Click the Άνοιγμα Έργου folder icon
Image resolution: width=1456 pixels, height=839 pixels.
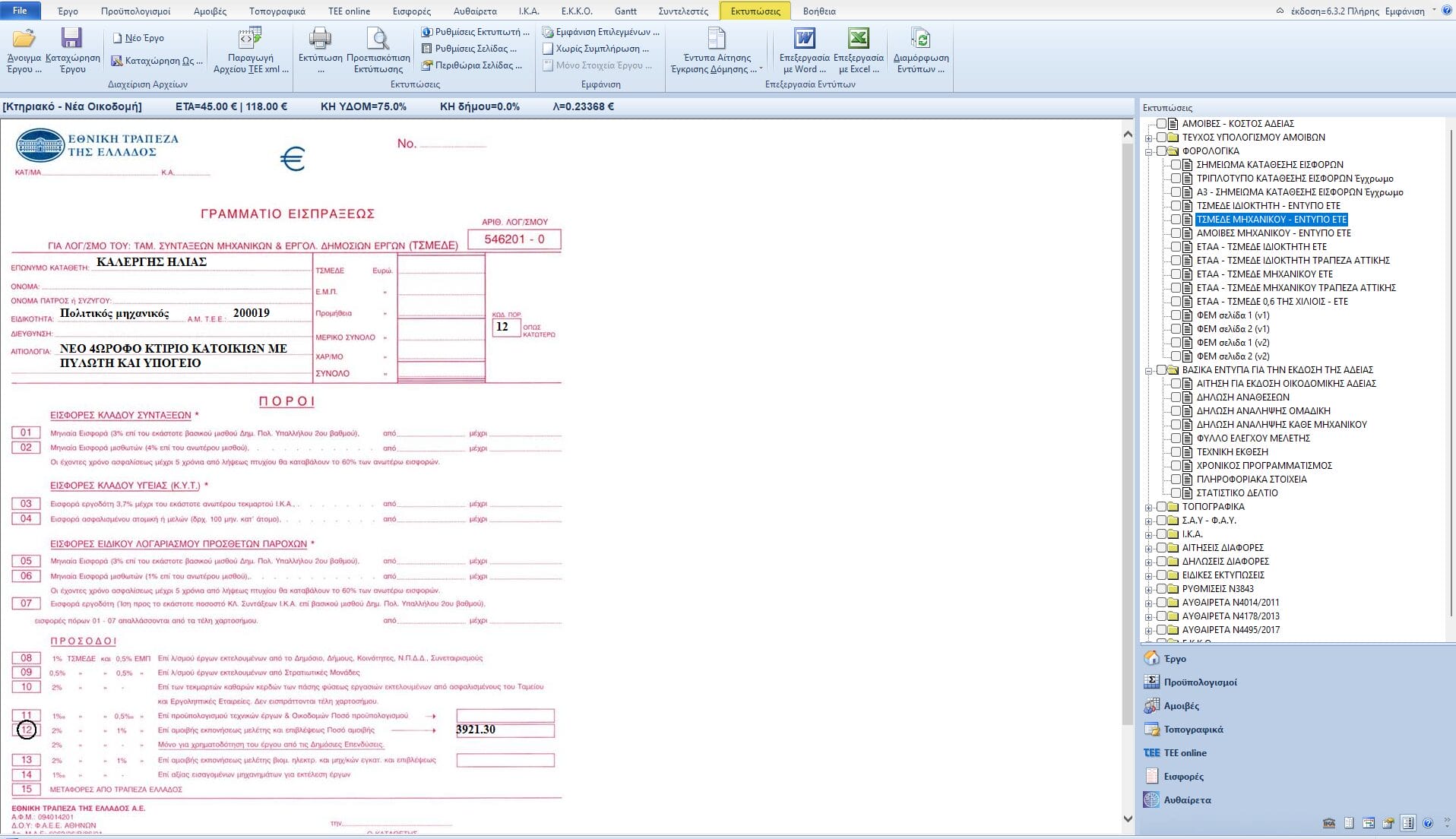pos(24,39)
